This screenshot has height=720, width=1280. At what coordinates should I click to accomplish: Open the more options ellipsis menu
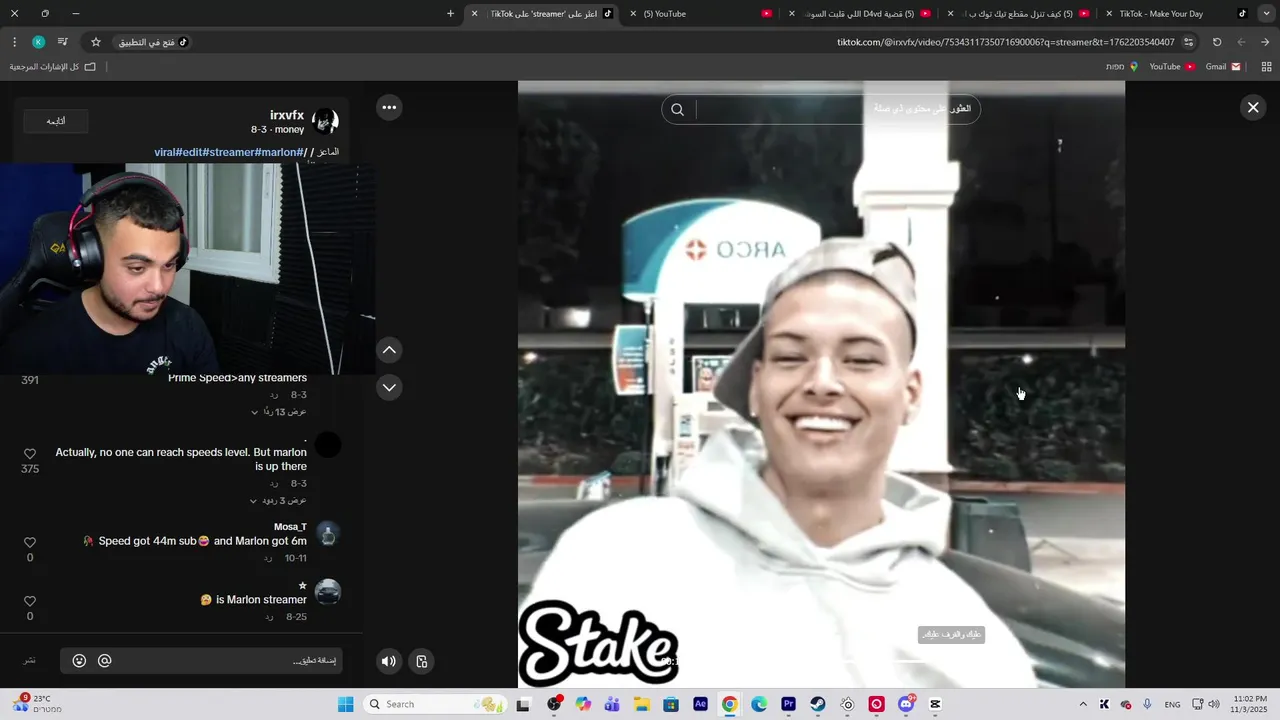point(389,107)
